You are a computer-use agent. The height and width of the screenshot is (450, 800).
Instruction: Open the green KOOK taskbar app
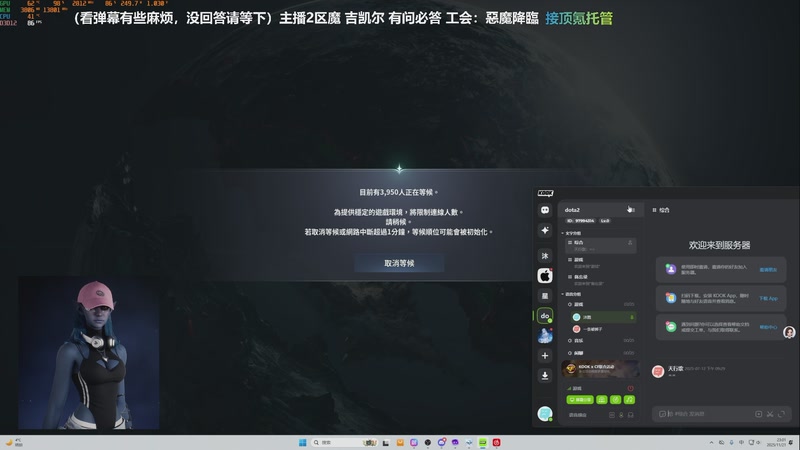[483, 442]
